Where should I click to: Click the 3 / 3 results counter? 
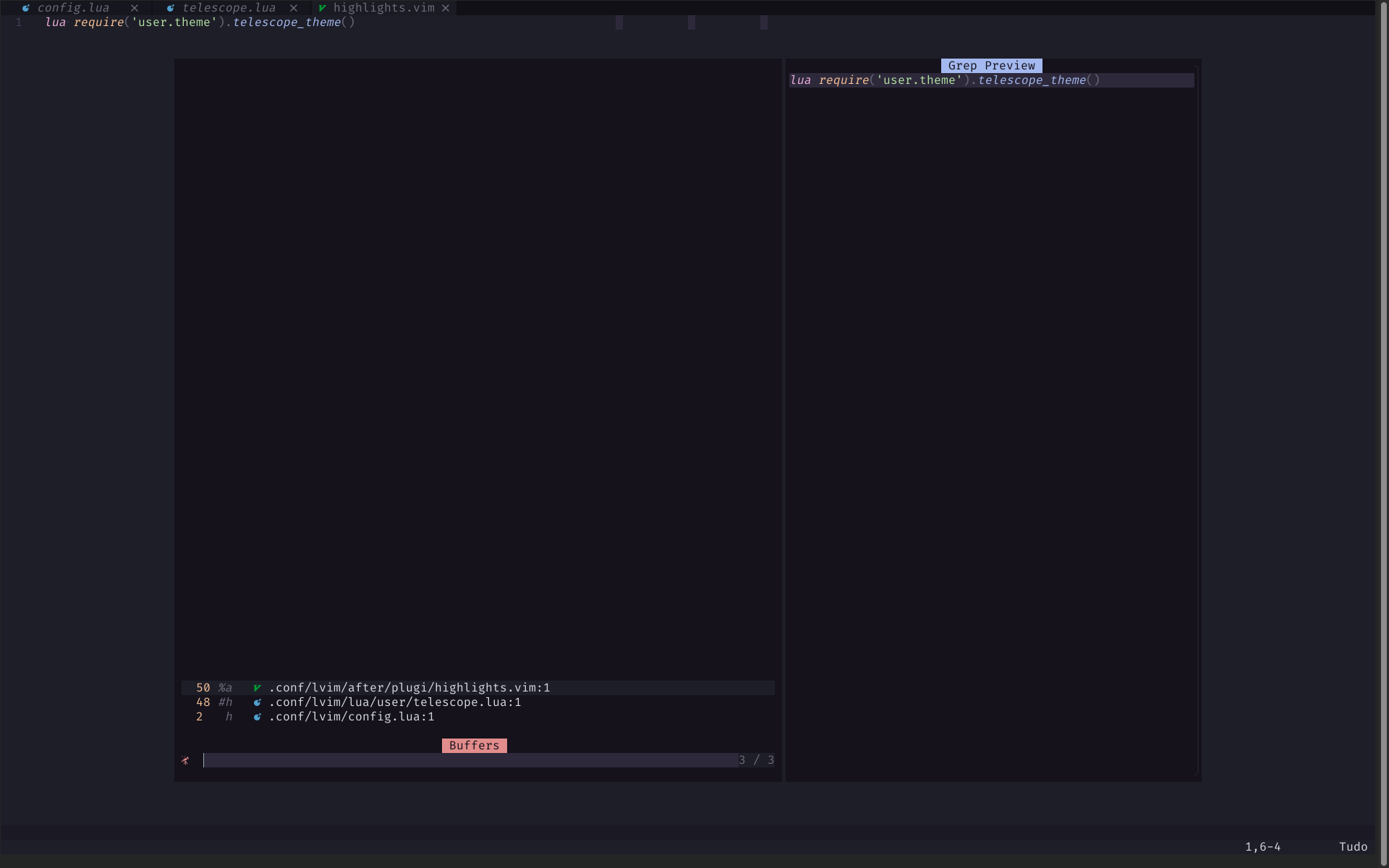click(756, 760)
